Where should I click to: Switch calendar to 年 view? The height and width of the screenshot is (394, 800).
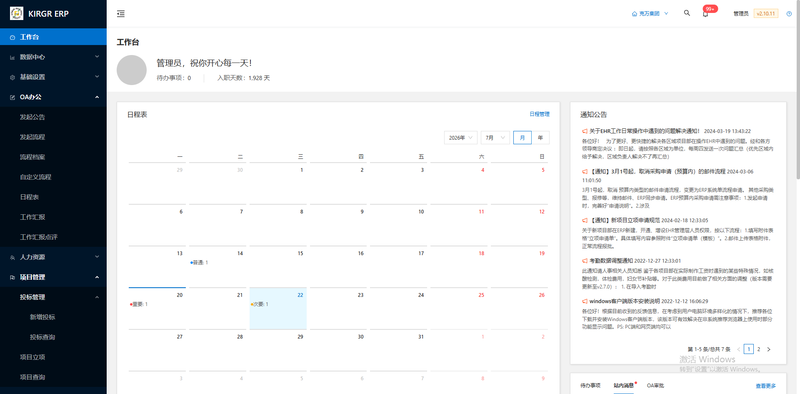pyautogui.click(x=540, y=138)
